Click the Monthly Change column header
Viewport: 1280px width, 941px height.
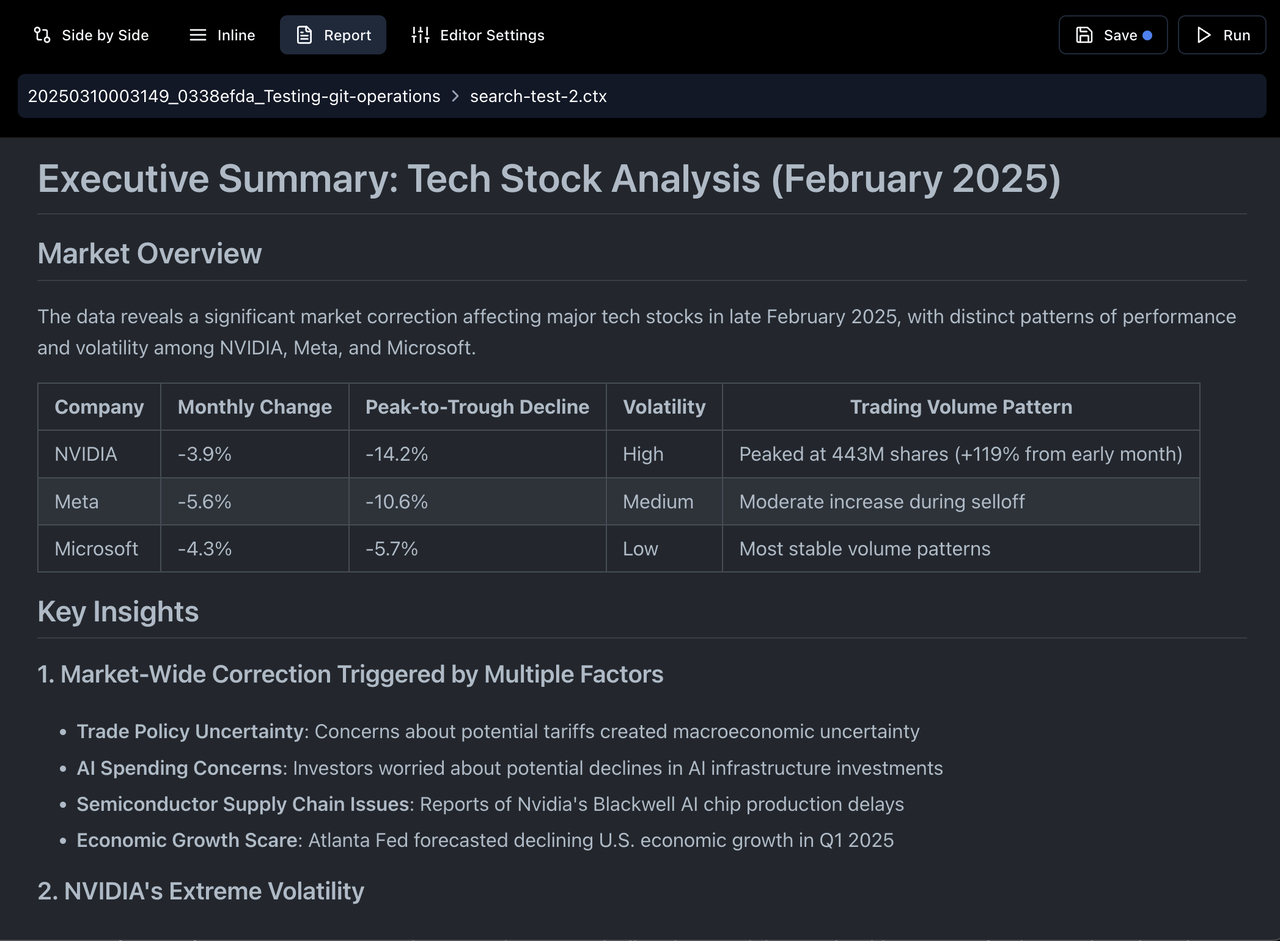click(254, 407)
